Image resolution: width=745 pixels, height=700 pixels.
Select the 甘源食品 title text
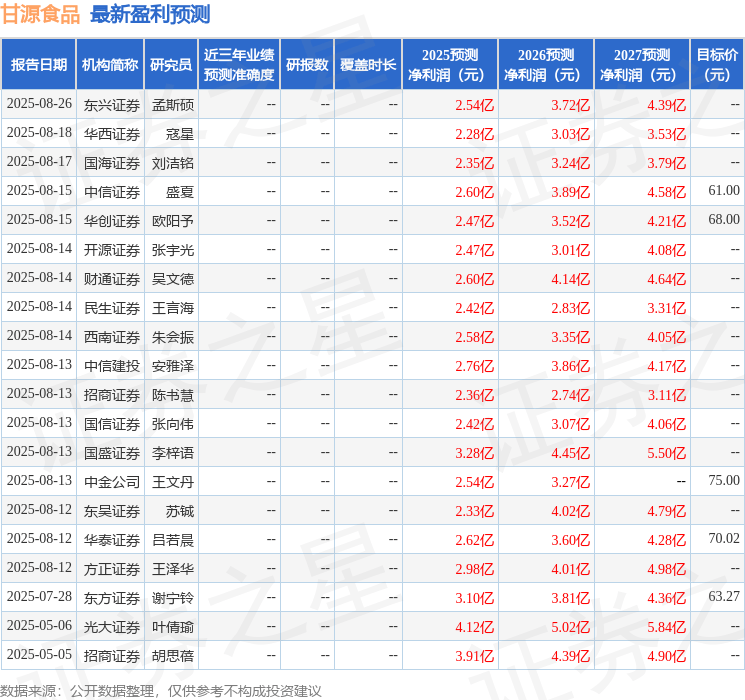(x=40, y=14)
